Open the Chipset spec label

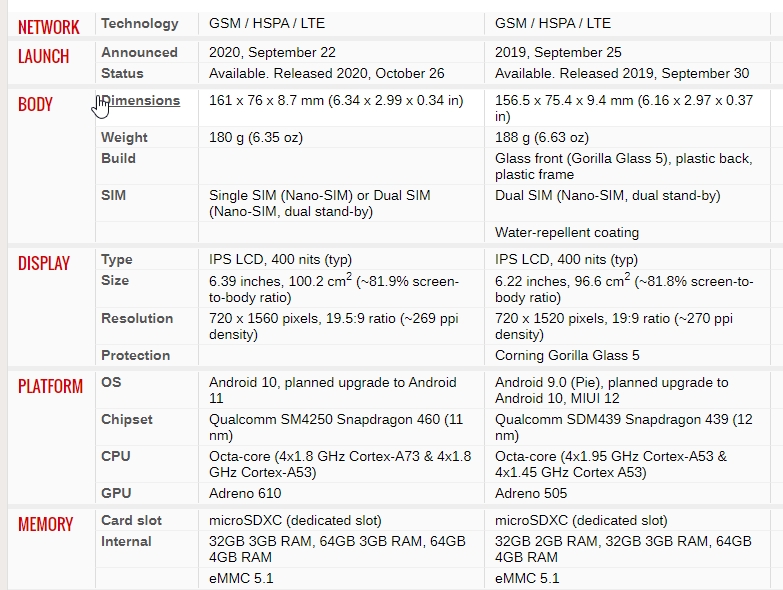pos(127,419)
